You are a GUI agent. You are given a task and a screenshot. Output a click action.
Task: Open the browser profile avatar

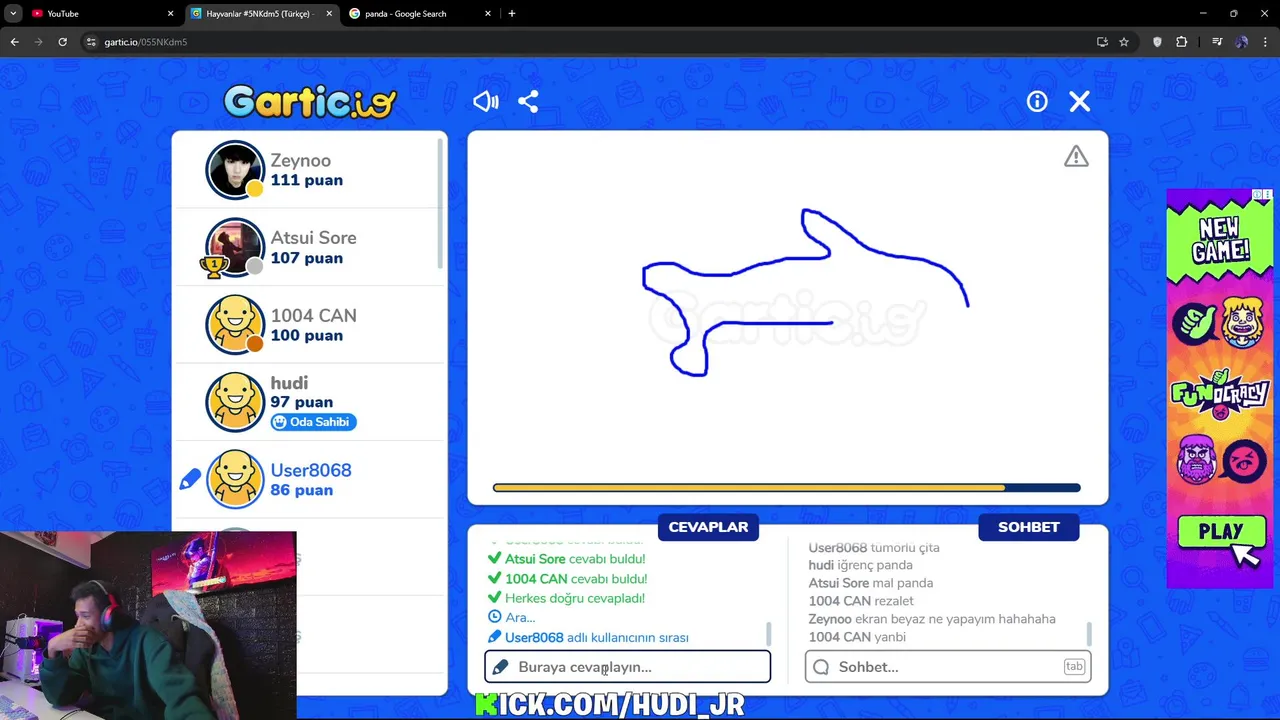[1241, 42]
